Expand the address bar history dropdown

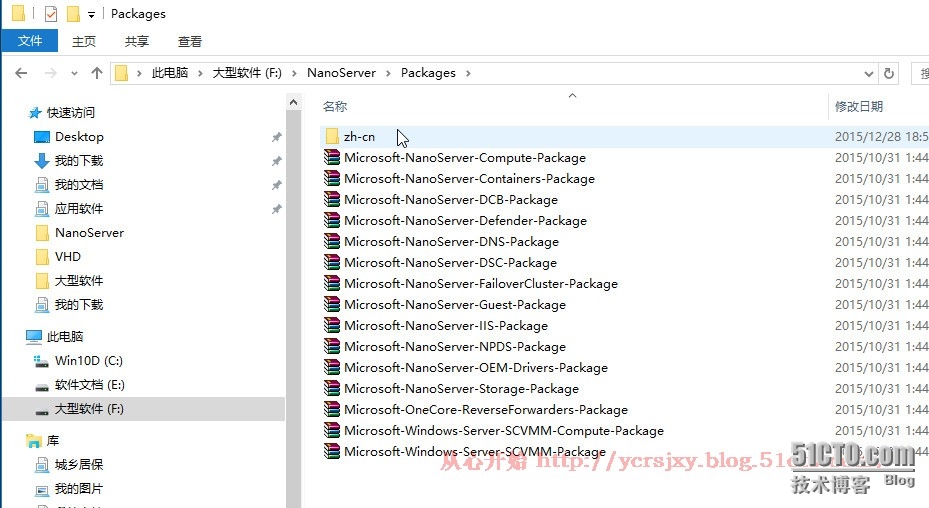click(869, 74)
